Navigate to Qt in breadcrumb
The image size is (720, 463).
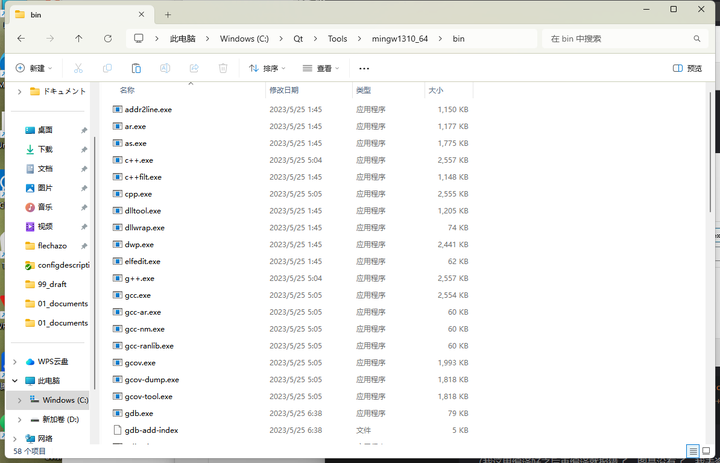(298, 39)
